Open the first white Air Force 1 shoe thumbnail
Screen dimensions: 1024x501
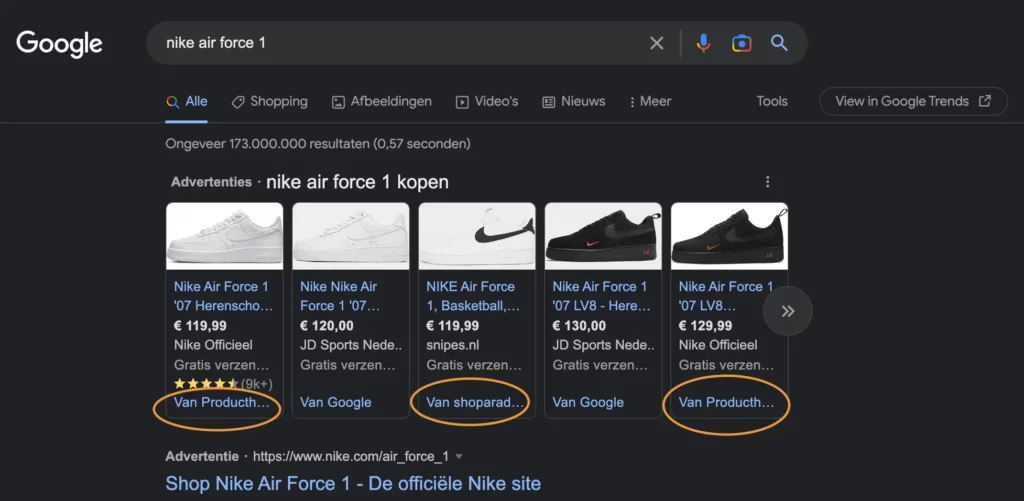pyautogui.click(x=225, y=236)
